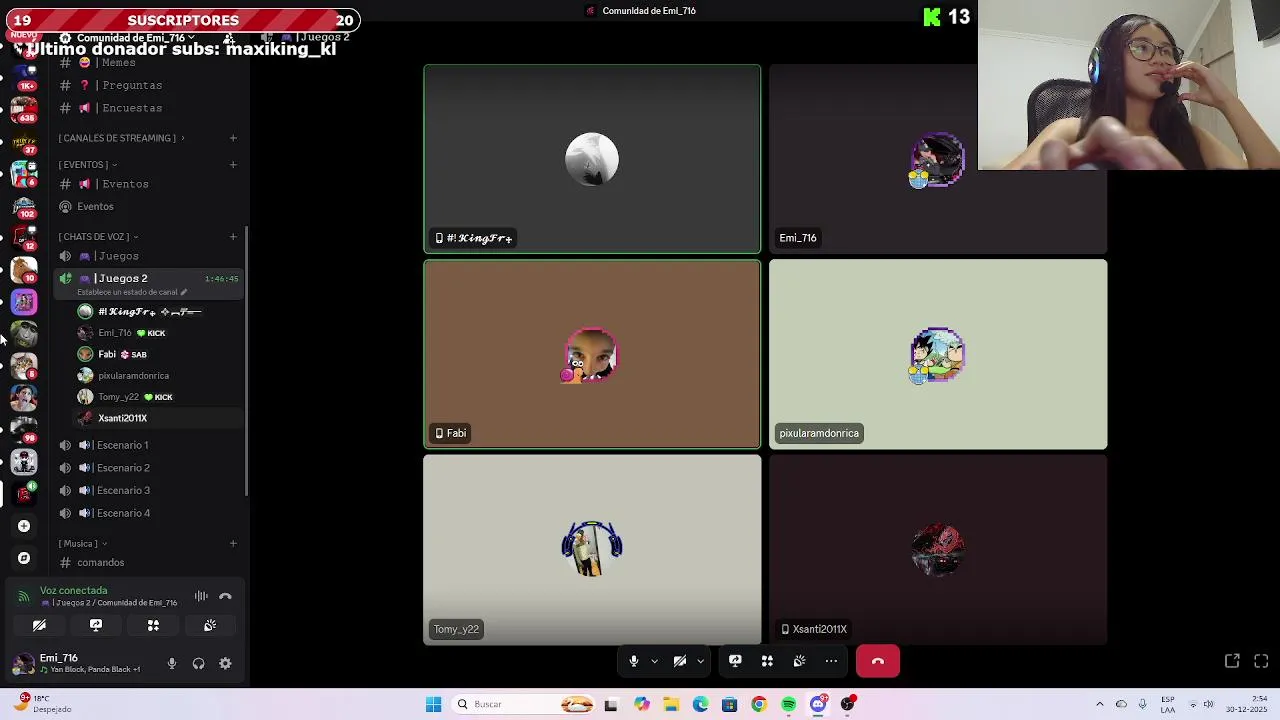
Task: Toggle mute in the Emi_716 user panel
Action: [x=172, y=663]
